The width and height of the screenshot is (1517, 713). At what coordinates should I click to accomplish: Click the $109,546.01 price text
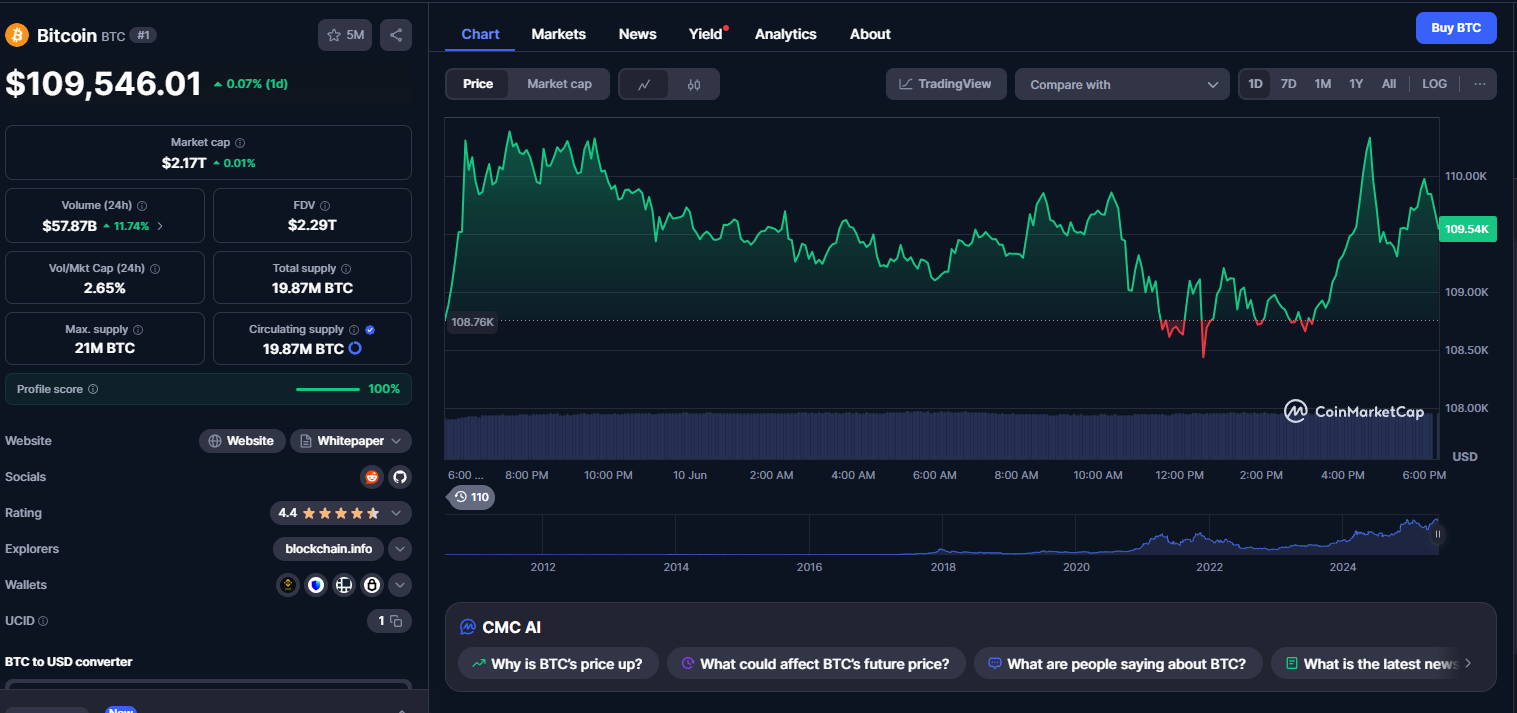click(x=104, y=84)
